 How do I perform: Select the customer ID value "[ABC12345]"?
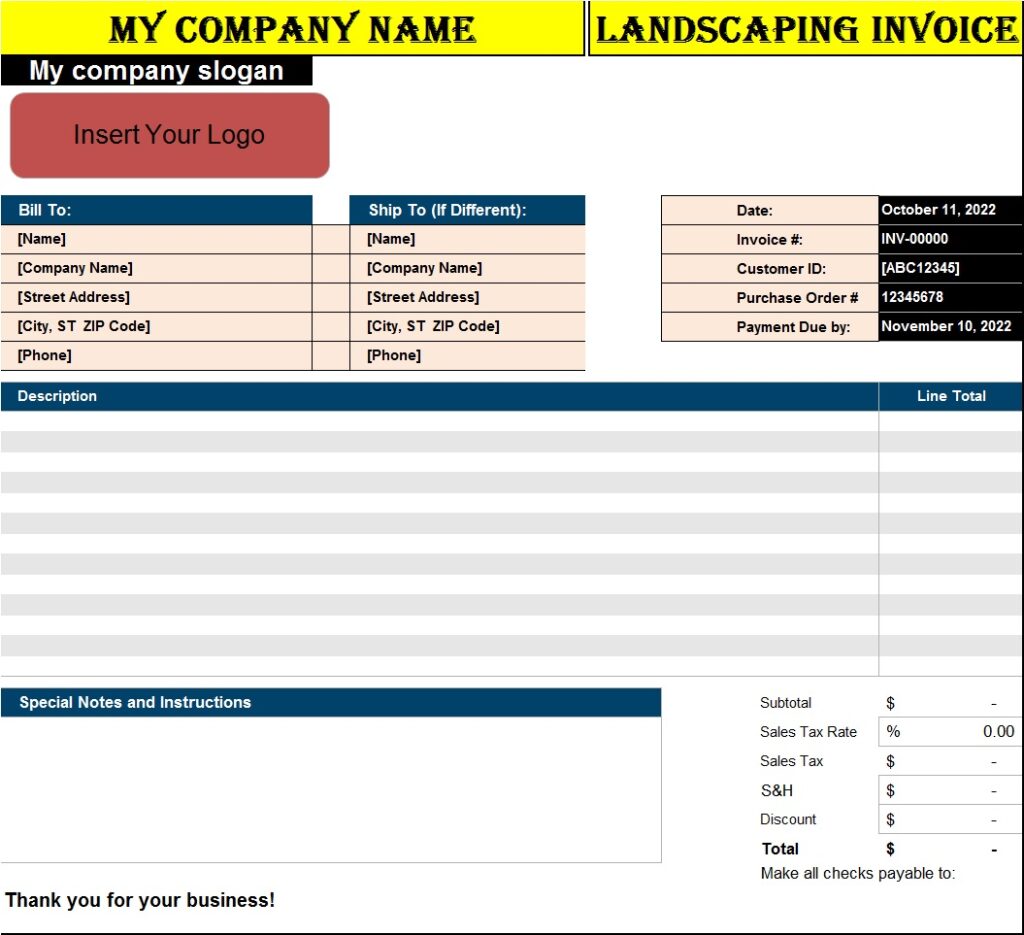coord(950,268)
